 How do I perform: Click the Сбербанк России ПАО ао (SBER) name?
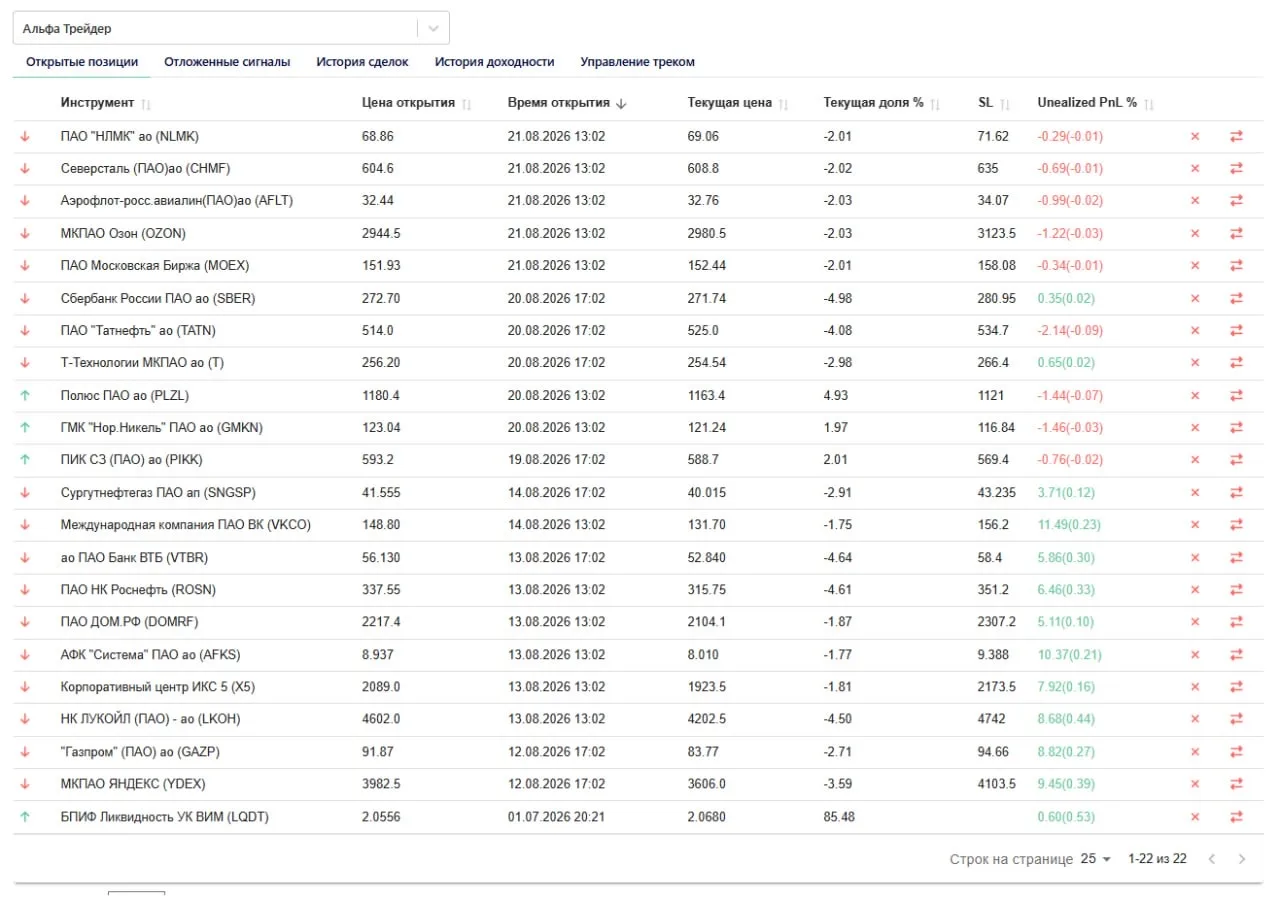[158, 298]
